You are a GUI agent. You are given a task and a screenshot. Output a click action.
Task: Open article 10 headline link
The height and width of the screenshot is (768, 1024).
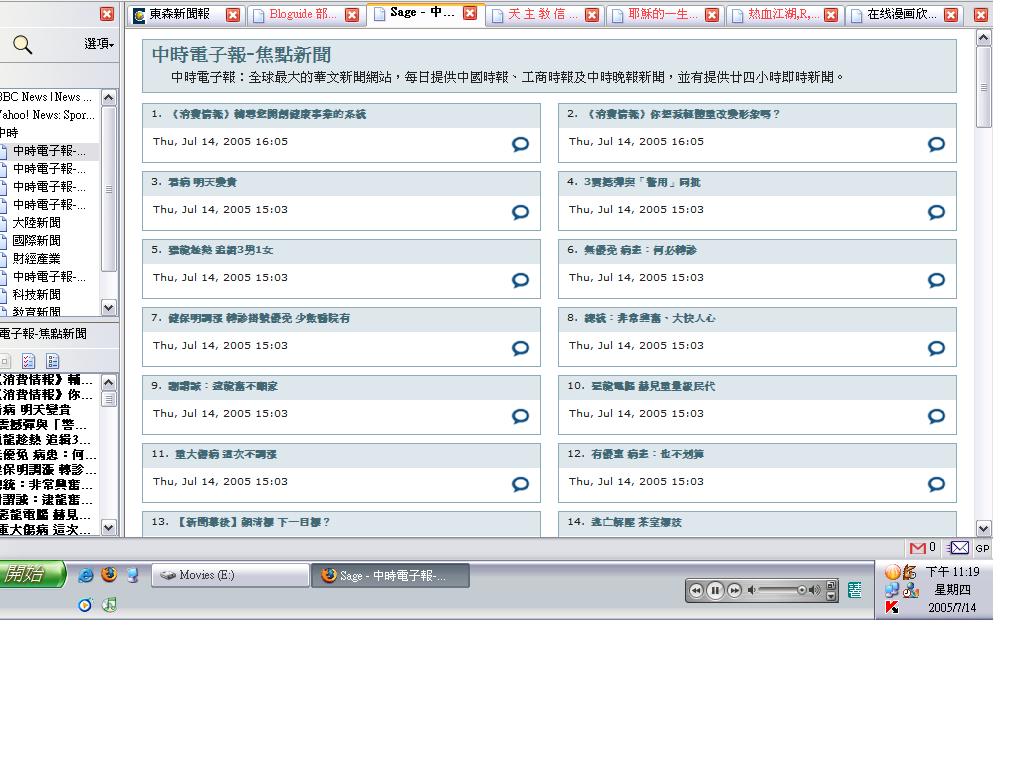coord(653,386)
